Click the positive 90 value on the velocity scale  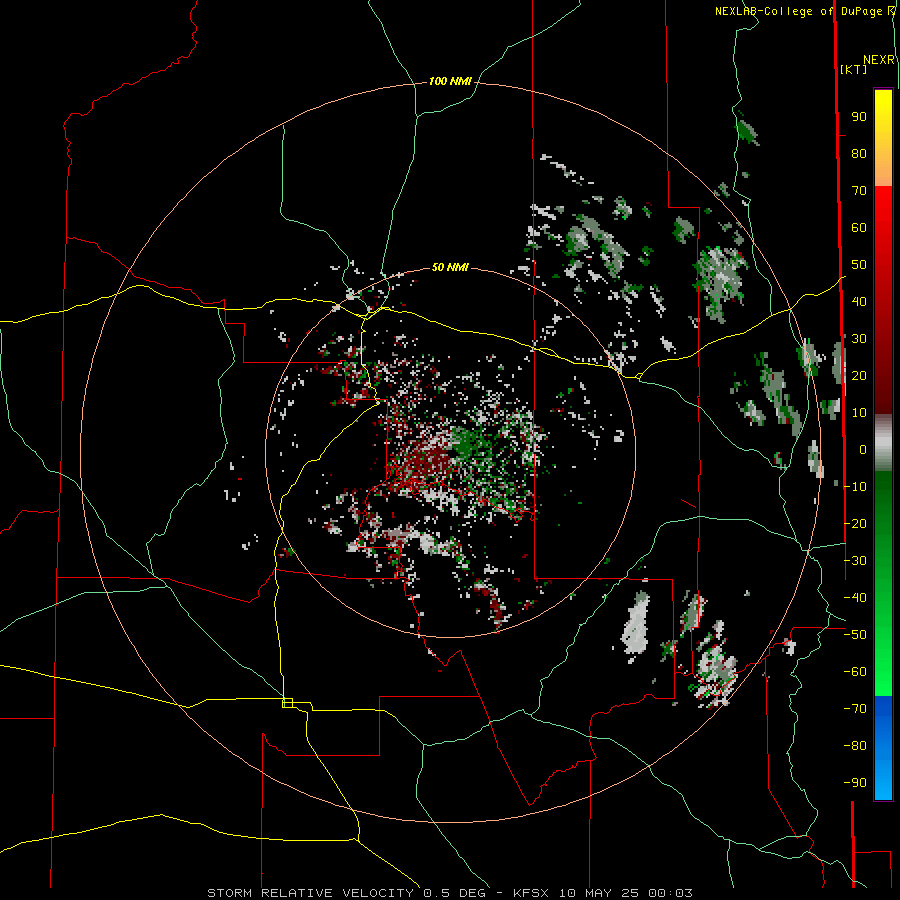pyautogui.click(x=859, y=117)
